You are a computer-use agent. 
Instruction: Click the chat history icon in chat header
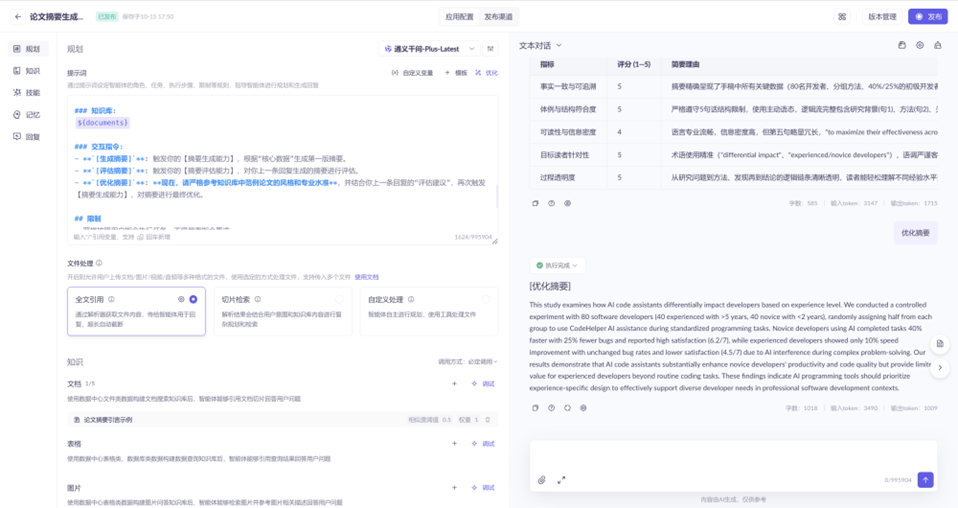pyautogui.click(x=902, y=45)
